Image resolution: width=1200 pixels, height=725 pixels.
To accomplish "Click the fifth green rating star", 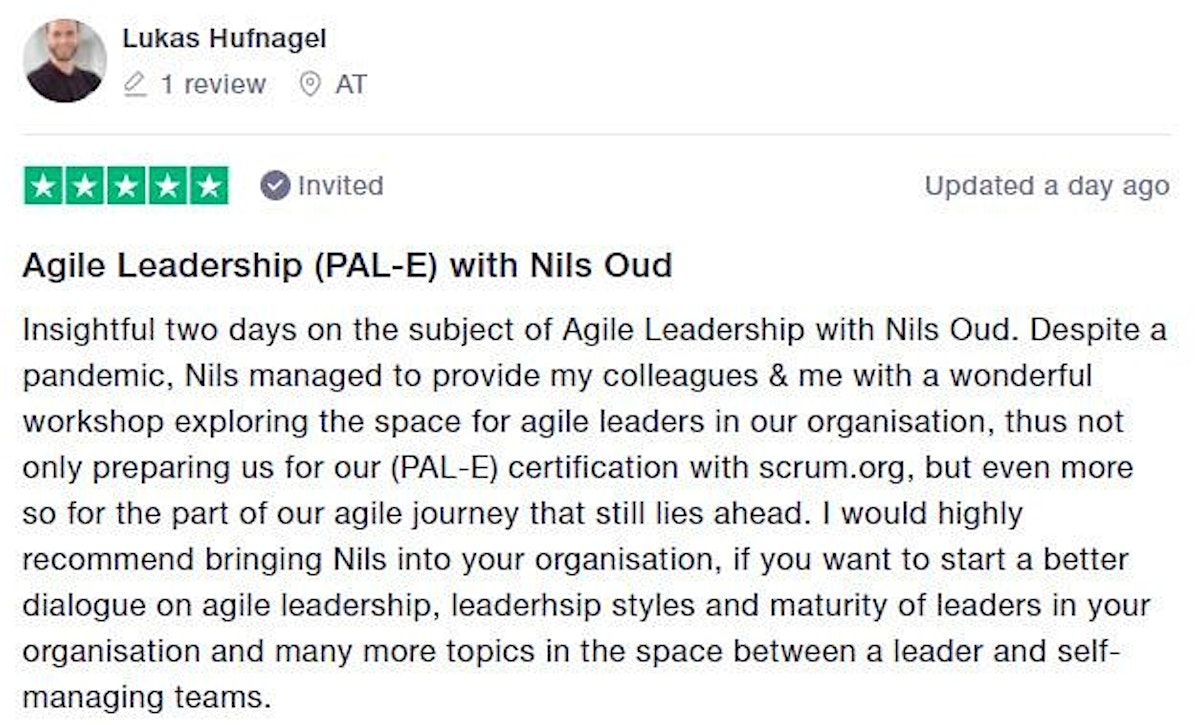I will 208,186.
